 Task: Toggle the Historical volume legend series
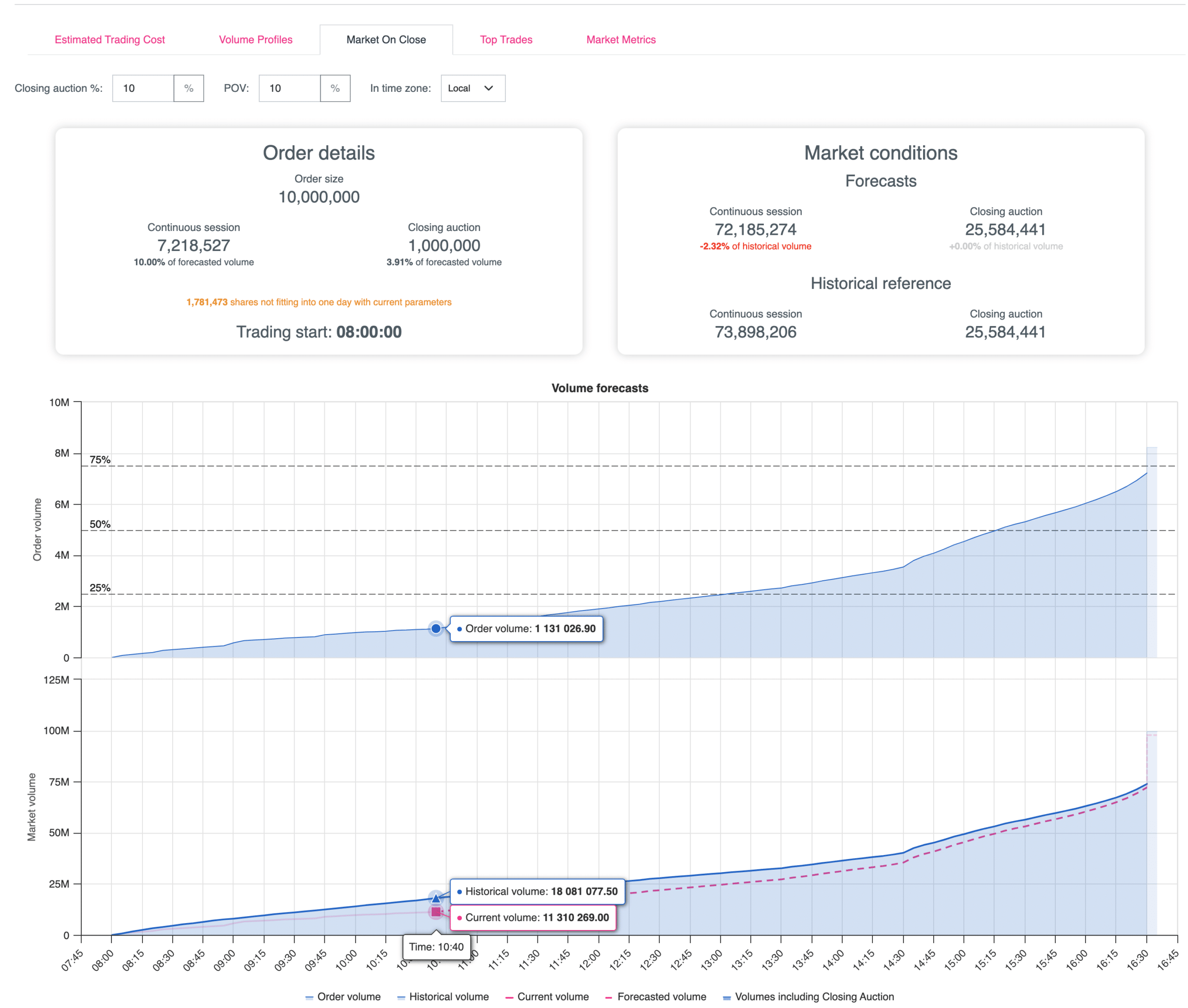(x=448, y=996)
